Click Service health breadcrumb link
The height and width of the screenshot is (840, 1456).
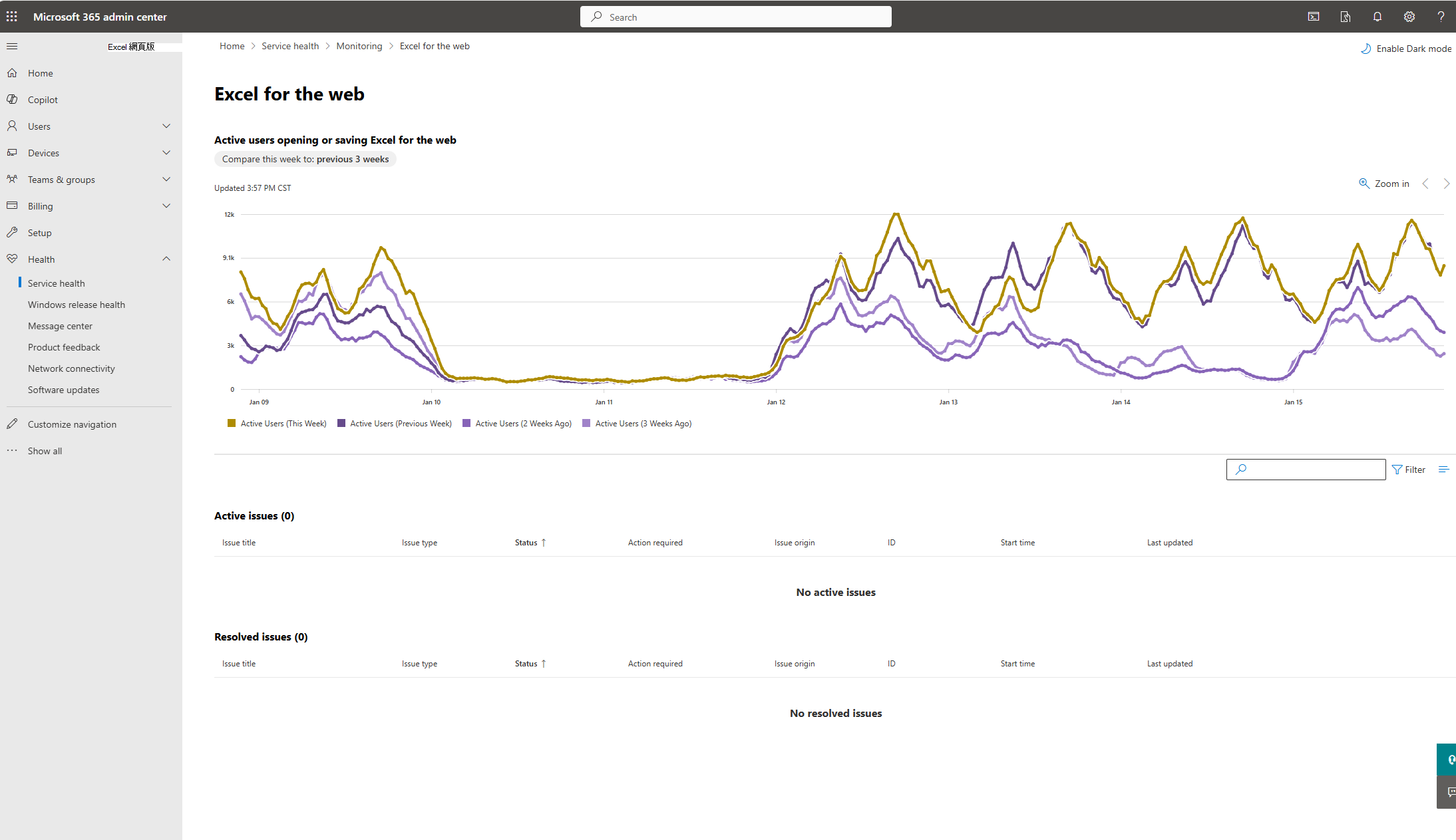click(290, 46)
